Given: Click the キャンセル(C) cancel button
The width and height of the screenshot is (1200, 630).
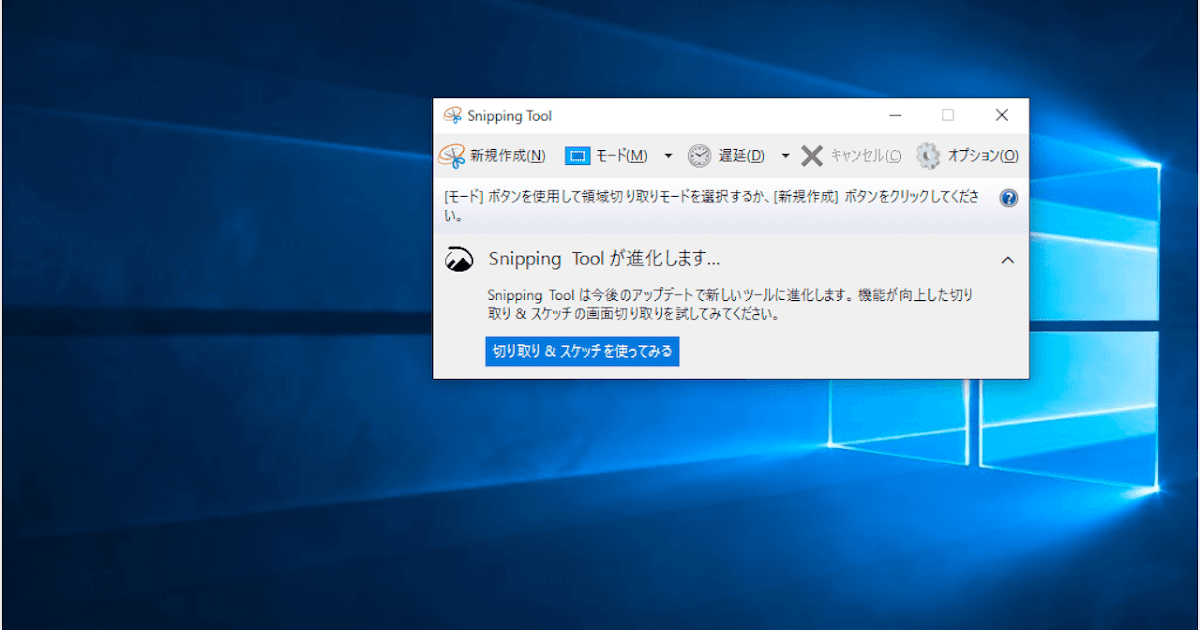Looking at the screenshot, I should 851,156.
